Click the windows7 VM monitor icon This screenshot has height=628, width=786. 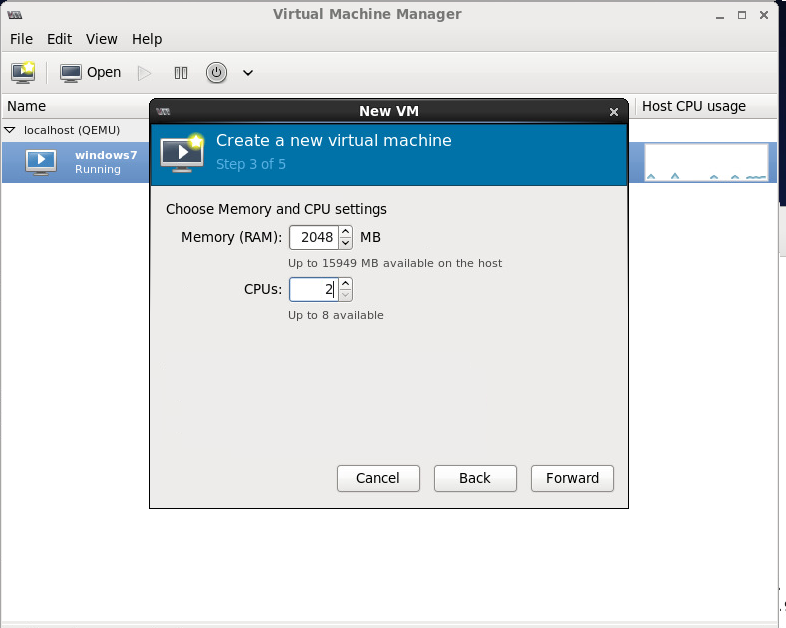41,162
